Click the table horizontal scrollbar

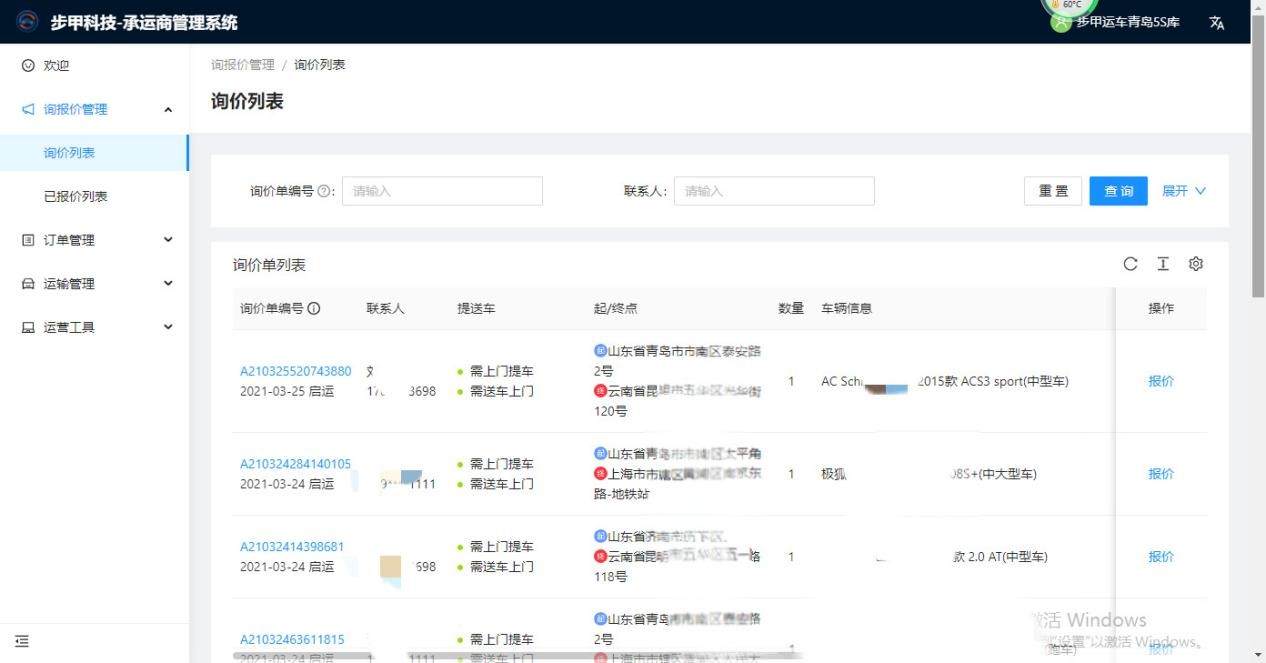point(520,657)
